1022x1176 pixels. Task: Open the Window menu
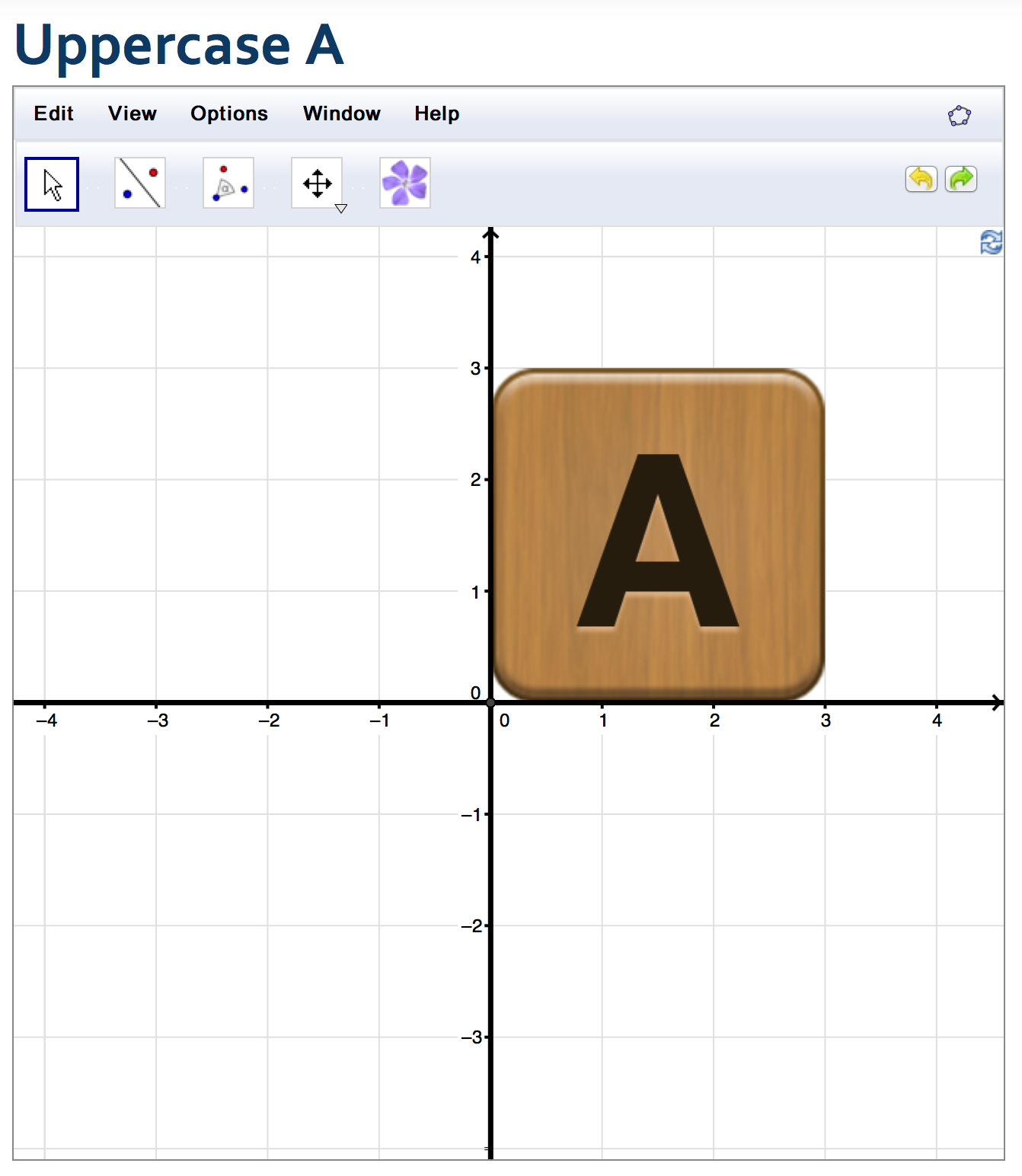click(341, 113)
